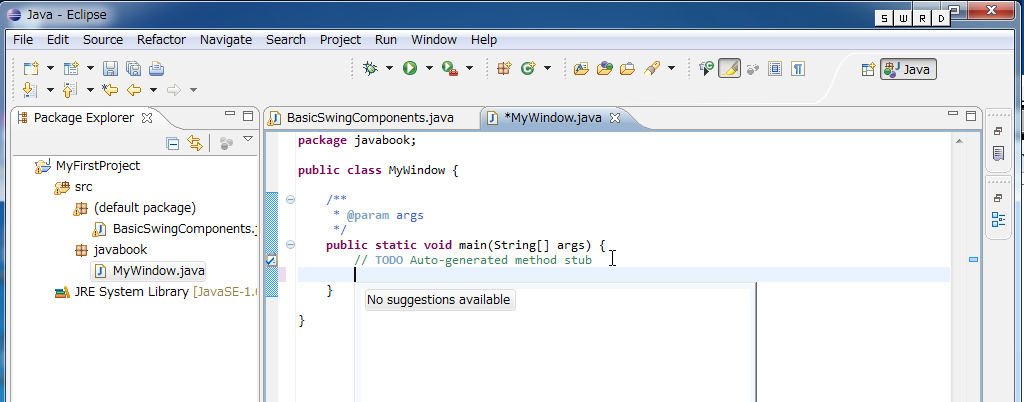Select the Java perspective button
Viewport: 1024px width, 402px height.
coord(908,69)
